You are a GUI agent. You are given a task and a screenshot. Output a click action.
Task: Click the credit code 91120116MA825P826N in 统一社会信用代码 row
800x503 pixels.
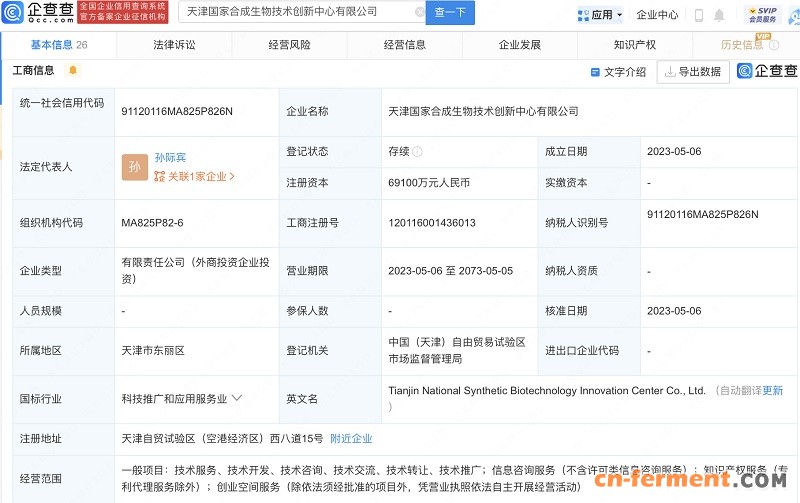point(177,111)
